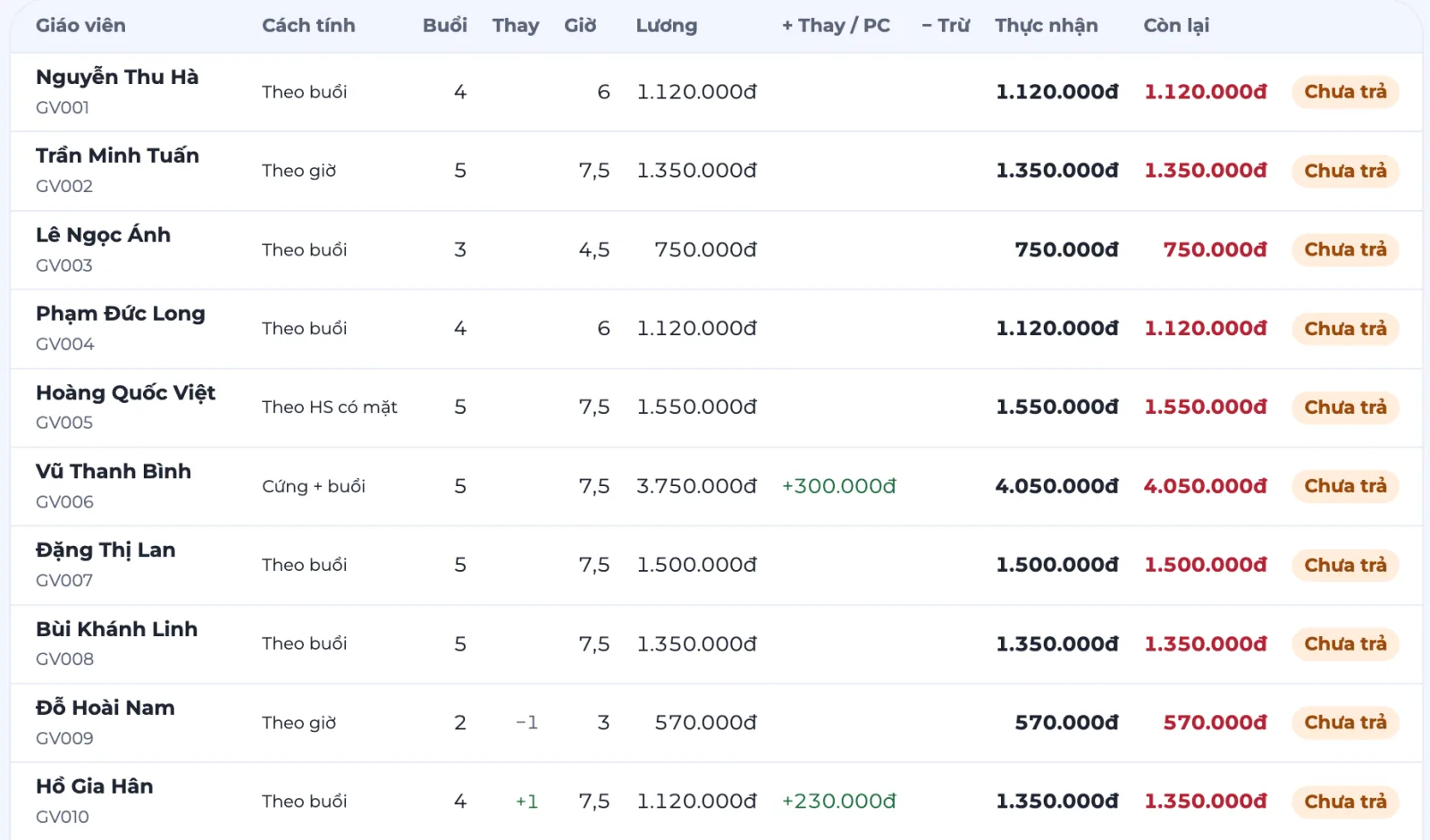Select the Lương column header
Viewport: 1430px width, 840px height.
(x=667, y=26)
